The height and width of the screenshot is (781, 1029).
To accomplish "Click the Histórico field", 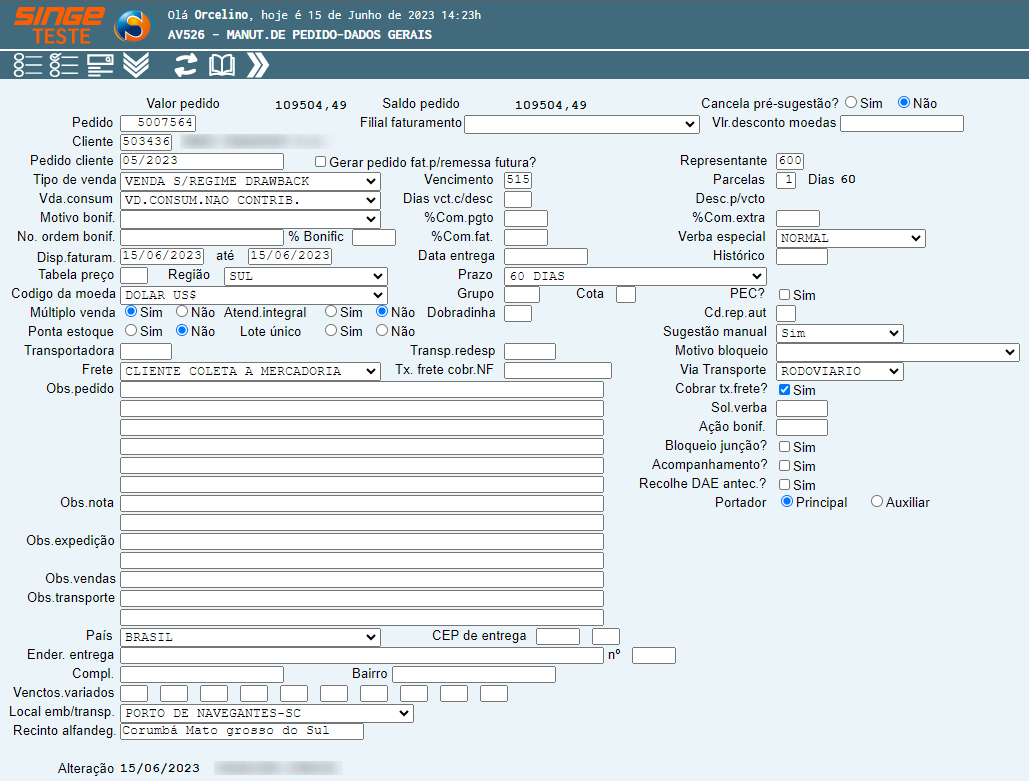I will point(801,256).
